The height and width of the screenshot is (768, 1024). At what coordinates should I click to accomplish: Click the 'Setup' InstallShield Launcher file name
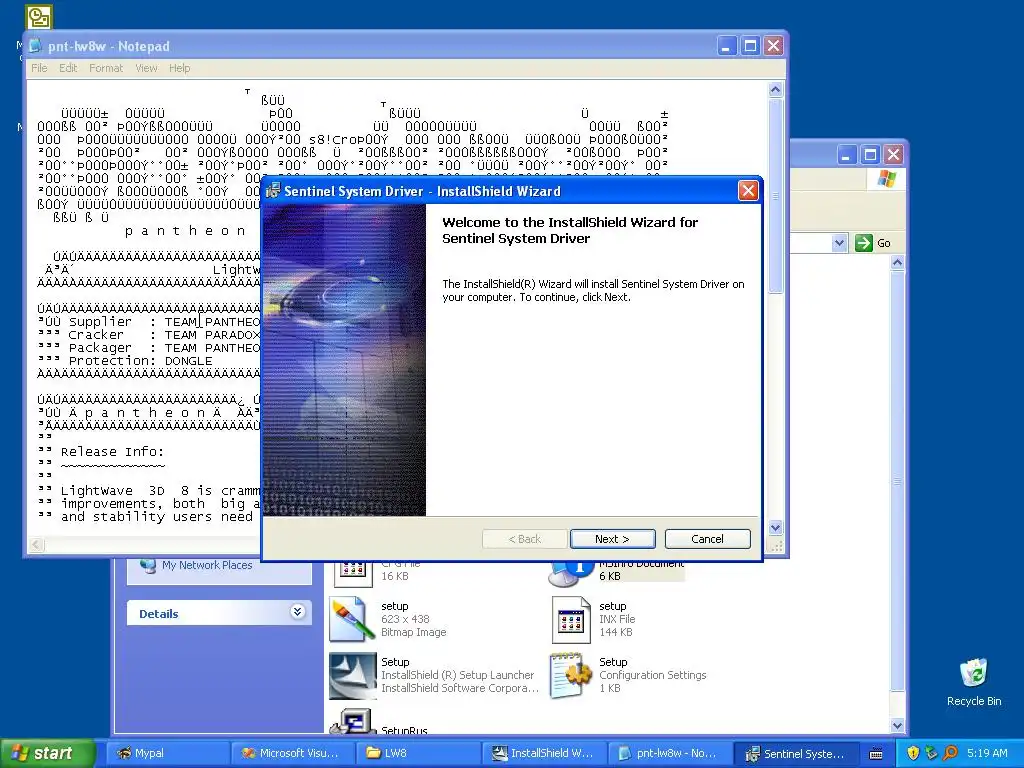click(395, 662)
